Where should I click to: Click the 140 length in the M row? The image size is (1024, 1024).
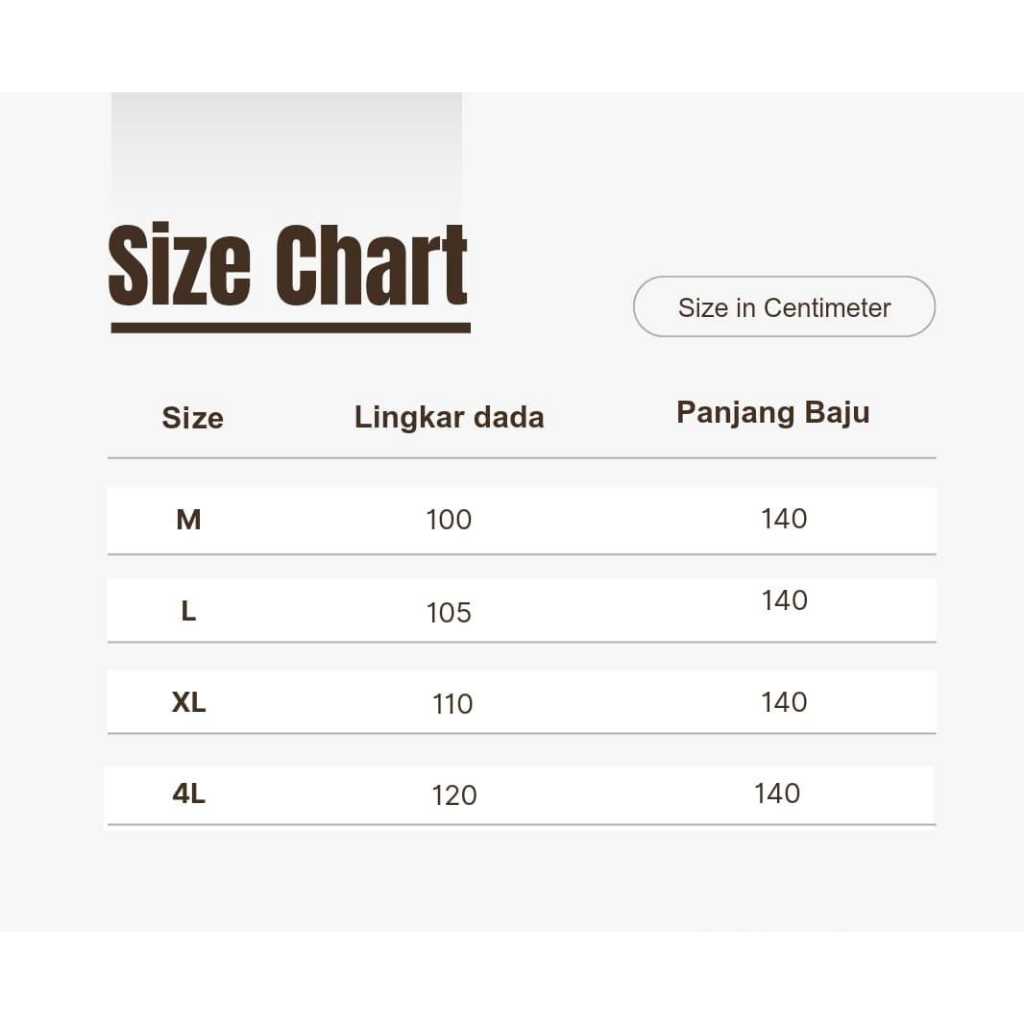[784, 519]
